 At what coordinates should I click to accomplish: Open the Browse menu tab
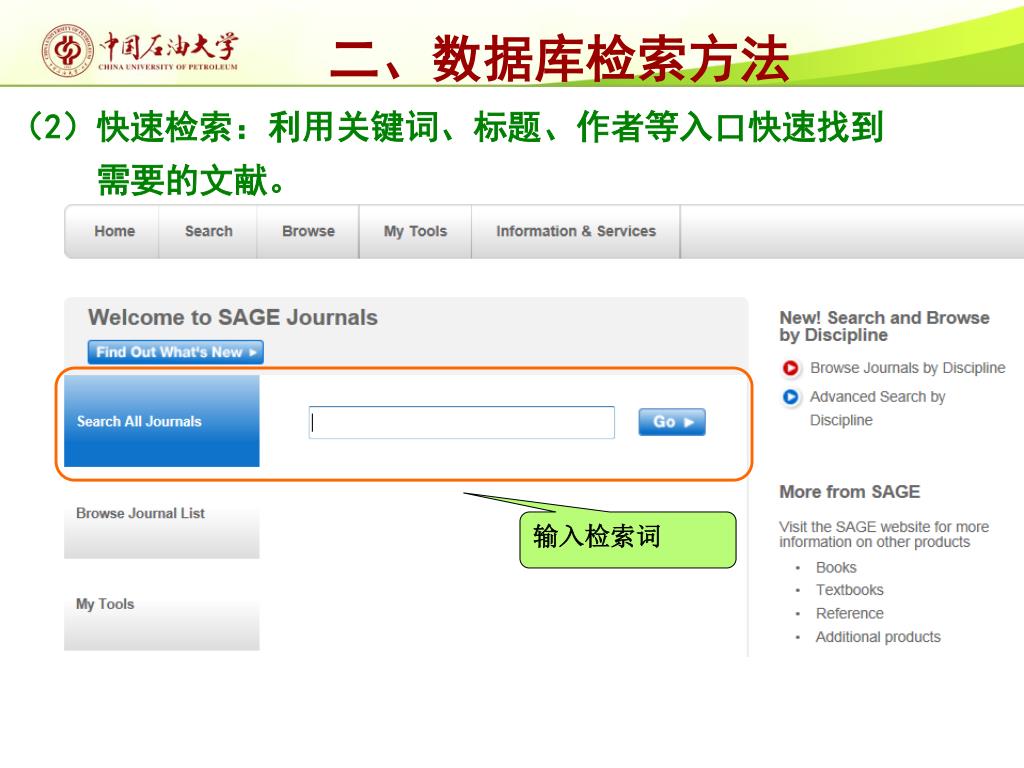point(308,231)
